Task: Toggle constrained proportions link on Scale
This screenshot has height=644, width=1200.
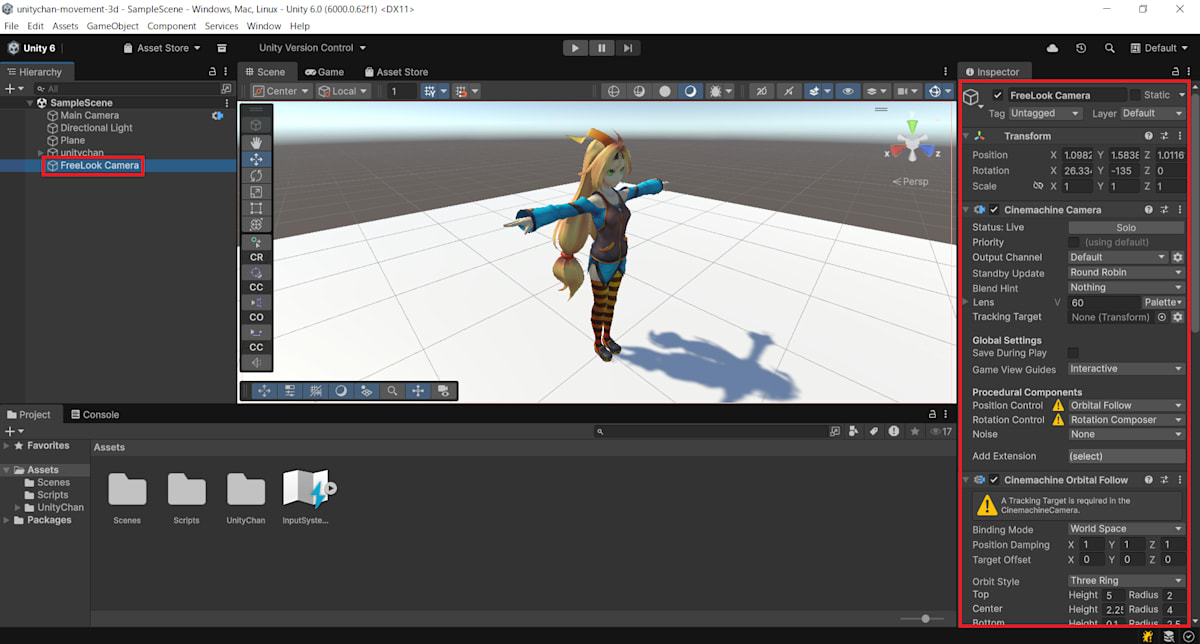Action: click(1038, 186)
